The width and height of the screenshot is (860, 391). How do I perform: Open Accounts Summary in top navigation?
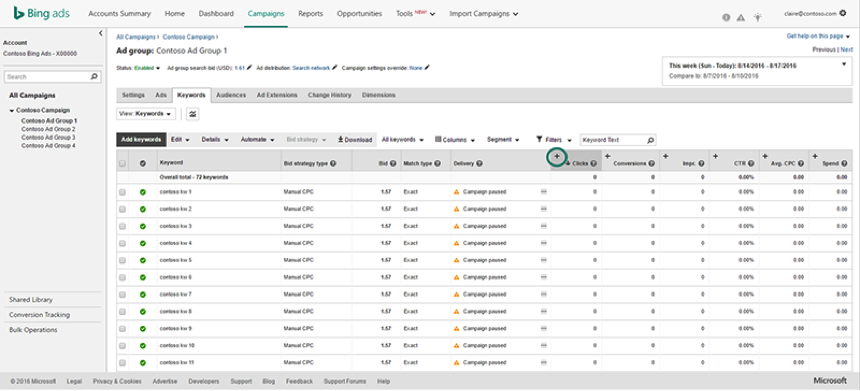(x=120, y=14)
